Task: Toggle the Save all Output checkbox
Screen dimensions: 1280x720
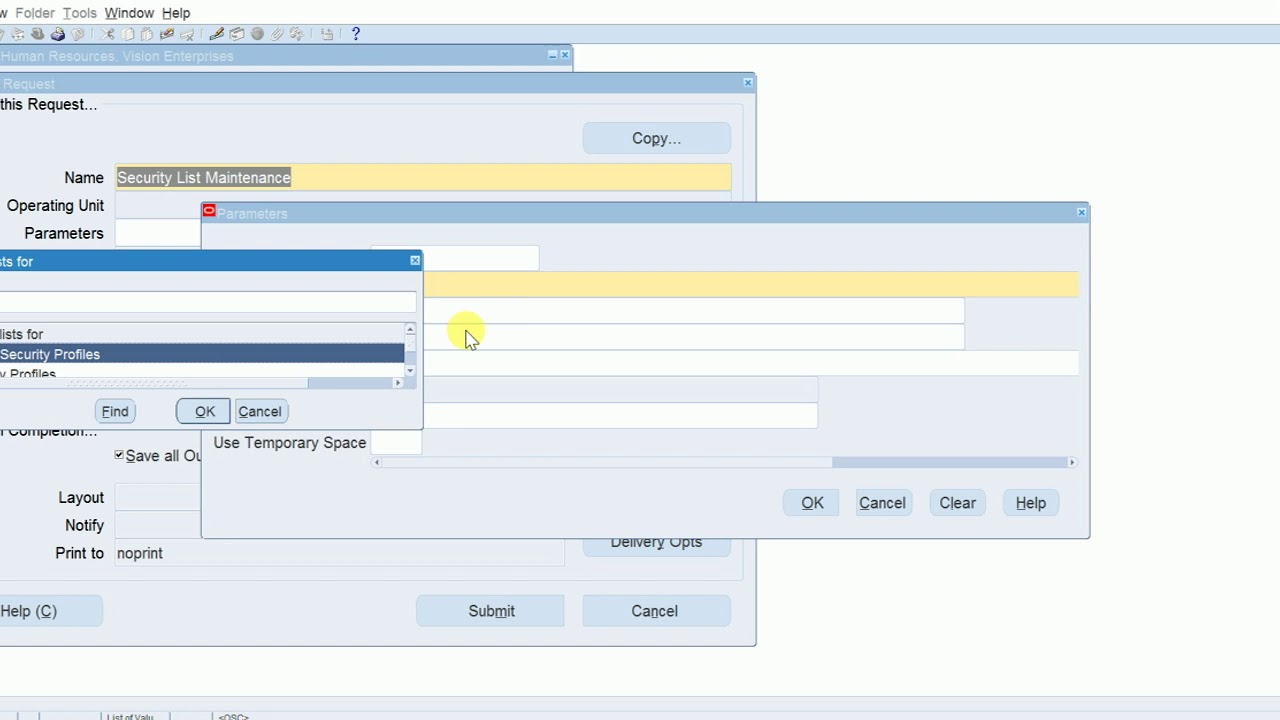Action: tap(119, 455)
